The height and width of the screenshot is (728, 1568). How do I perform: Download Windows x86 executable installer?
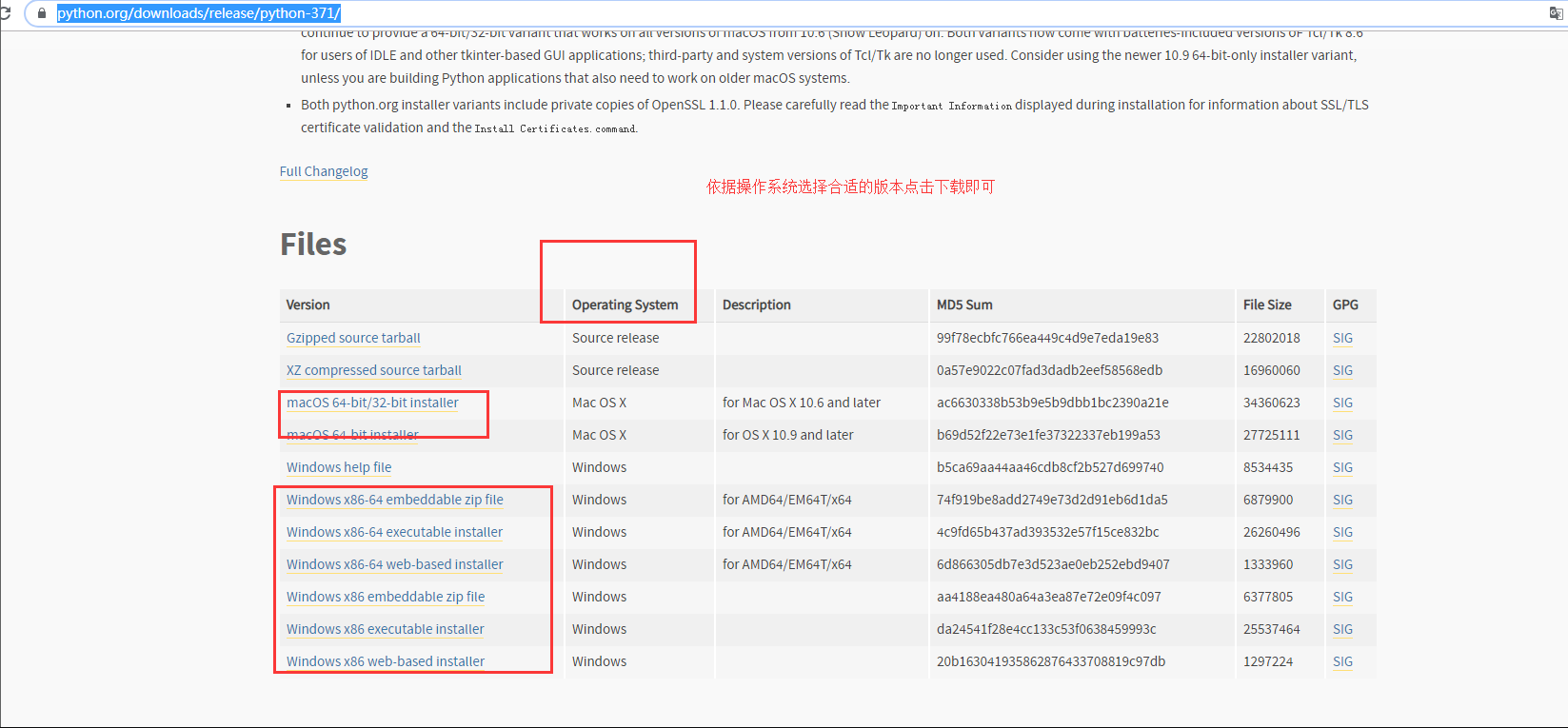click(x=386, y=629)
